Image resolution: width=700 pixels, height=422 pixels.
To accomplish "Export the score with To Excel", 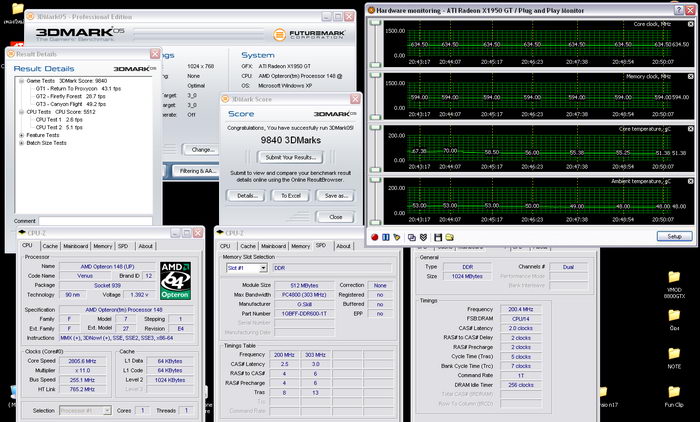I will pyautogui.click(x=291, y=196).
